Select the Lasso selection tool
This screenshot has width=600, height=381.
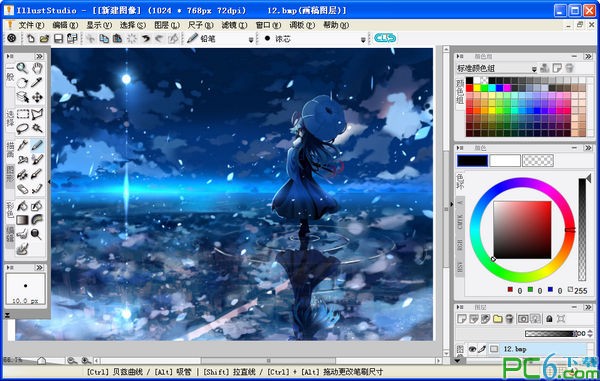click(x=23, y=128)
